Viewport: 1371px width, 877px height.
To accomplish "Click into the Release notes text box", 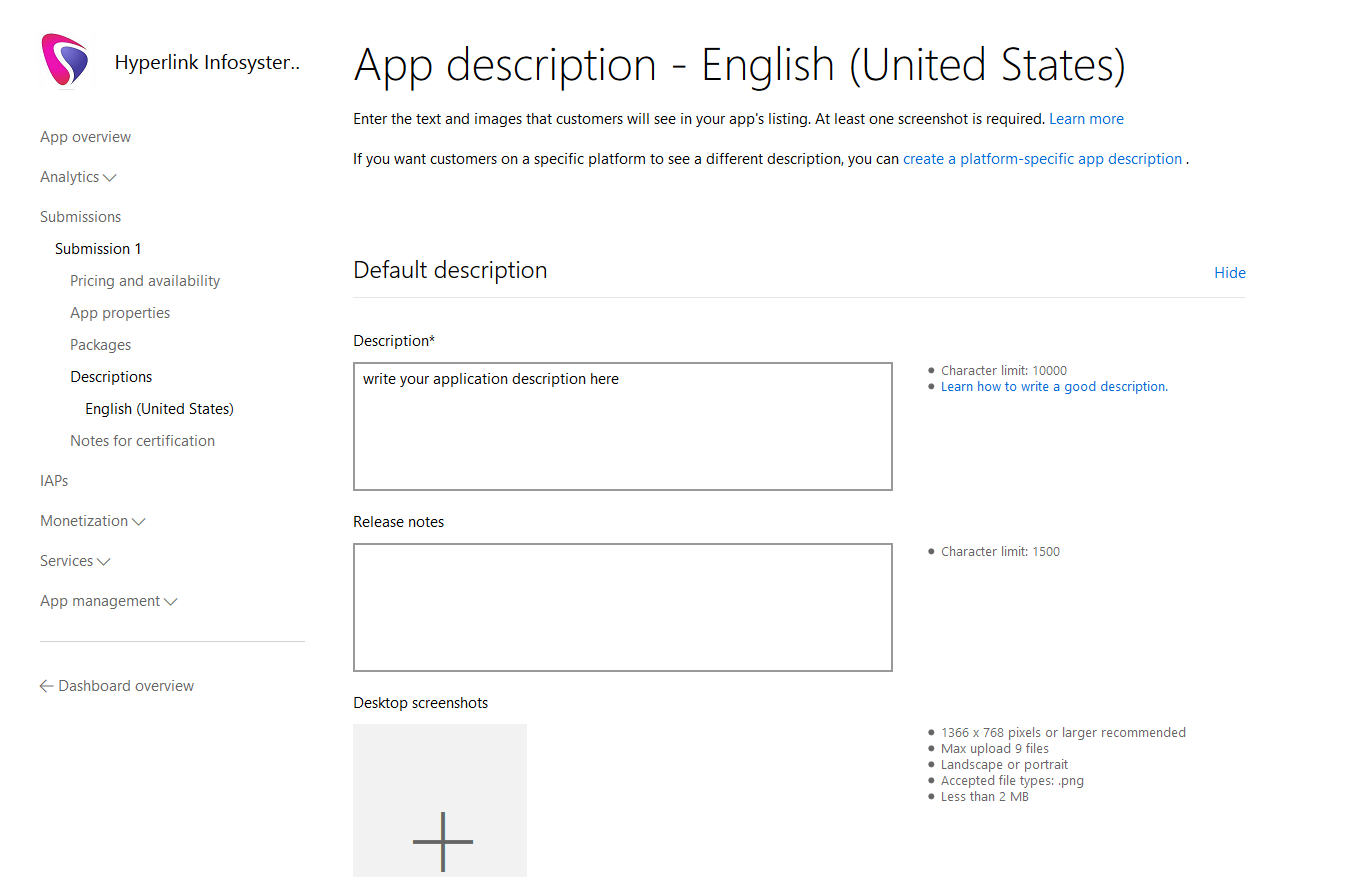I will pyautogui.click(x=622, y=607).
